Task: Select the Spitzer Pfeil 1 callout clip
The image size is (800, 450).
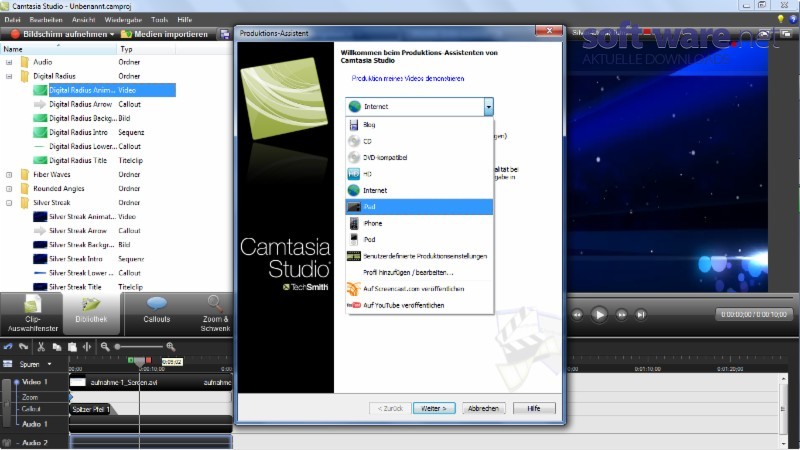Action: [90, 409]
